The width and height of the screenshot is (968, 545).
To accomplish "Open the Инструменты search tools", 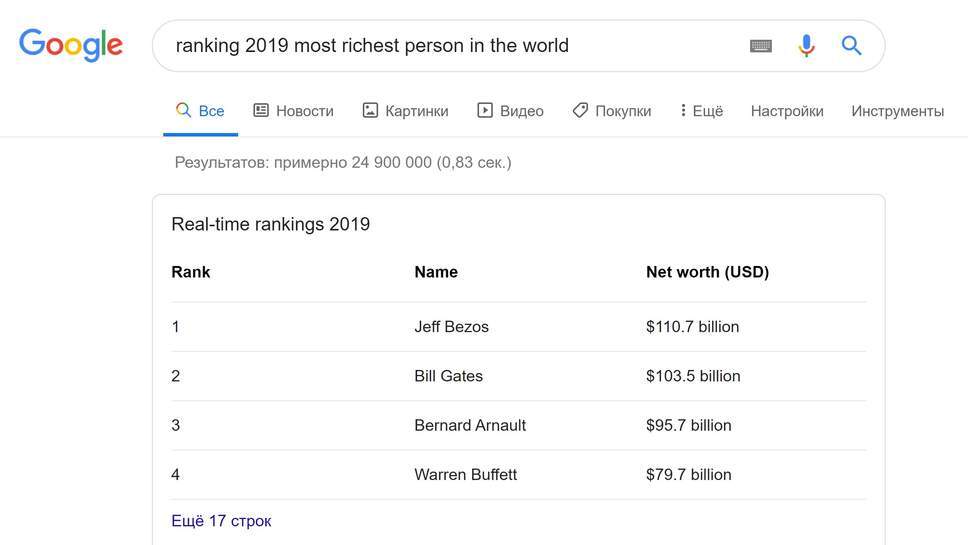I will click(x=897, y=111).
